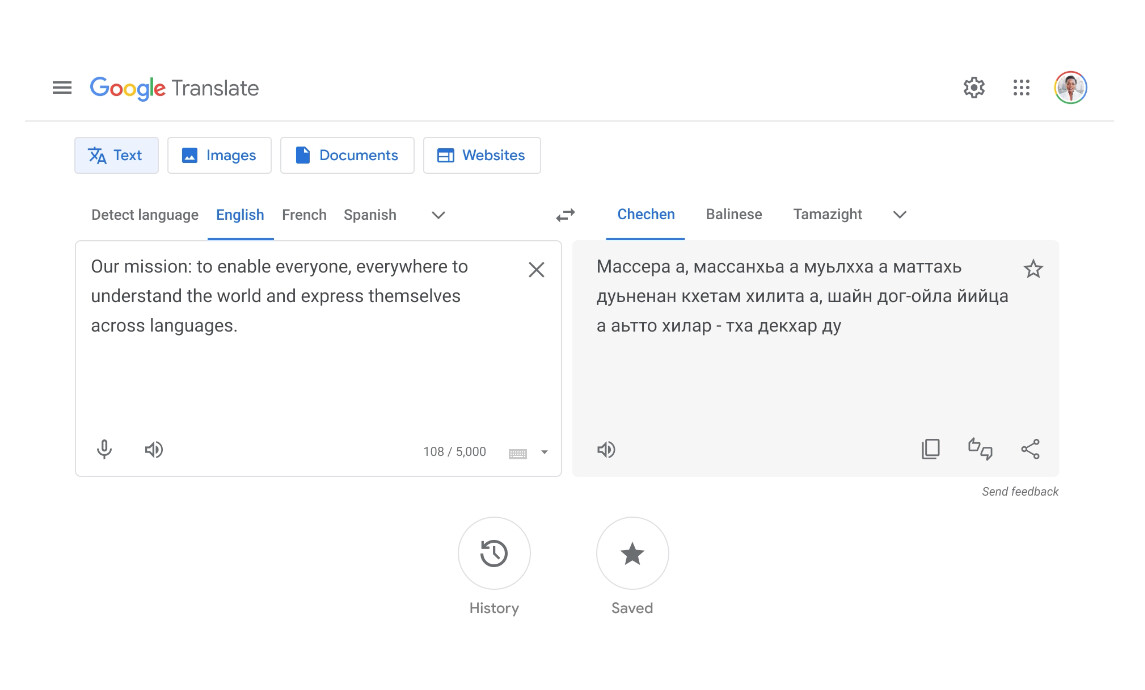Save translation with star icon
Viewport: 1145px width, 690px height.
point(1033,269)
